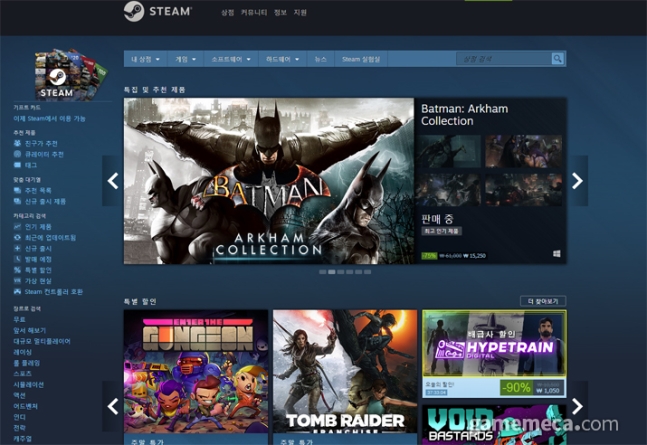Open the 하드웨어 dropdown menu
The height and width of the screenshot is (445, 647).
click(x=283, y=59)
